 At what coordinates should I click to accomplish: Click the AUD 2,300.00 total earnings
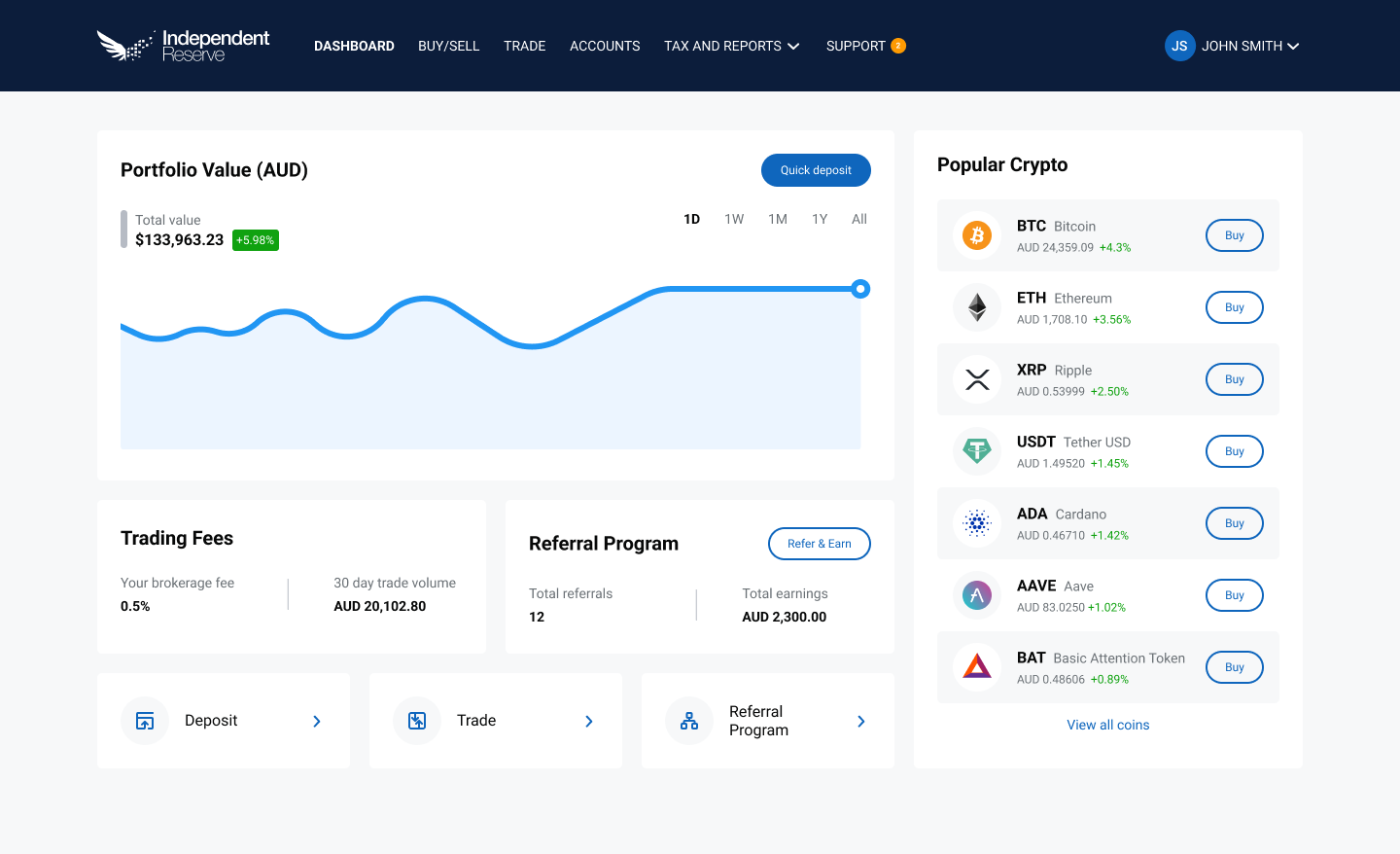coord(785,617)
